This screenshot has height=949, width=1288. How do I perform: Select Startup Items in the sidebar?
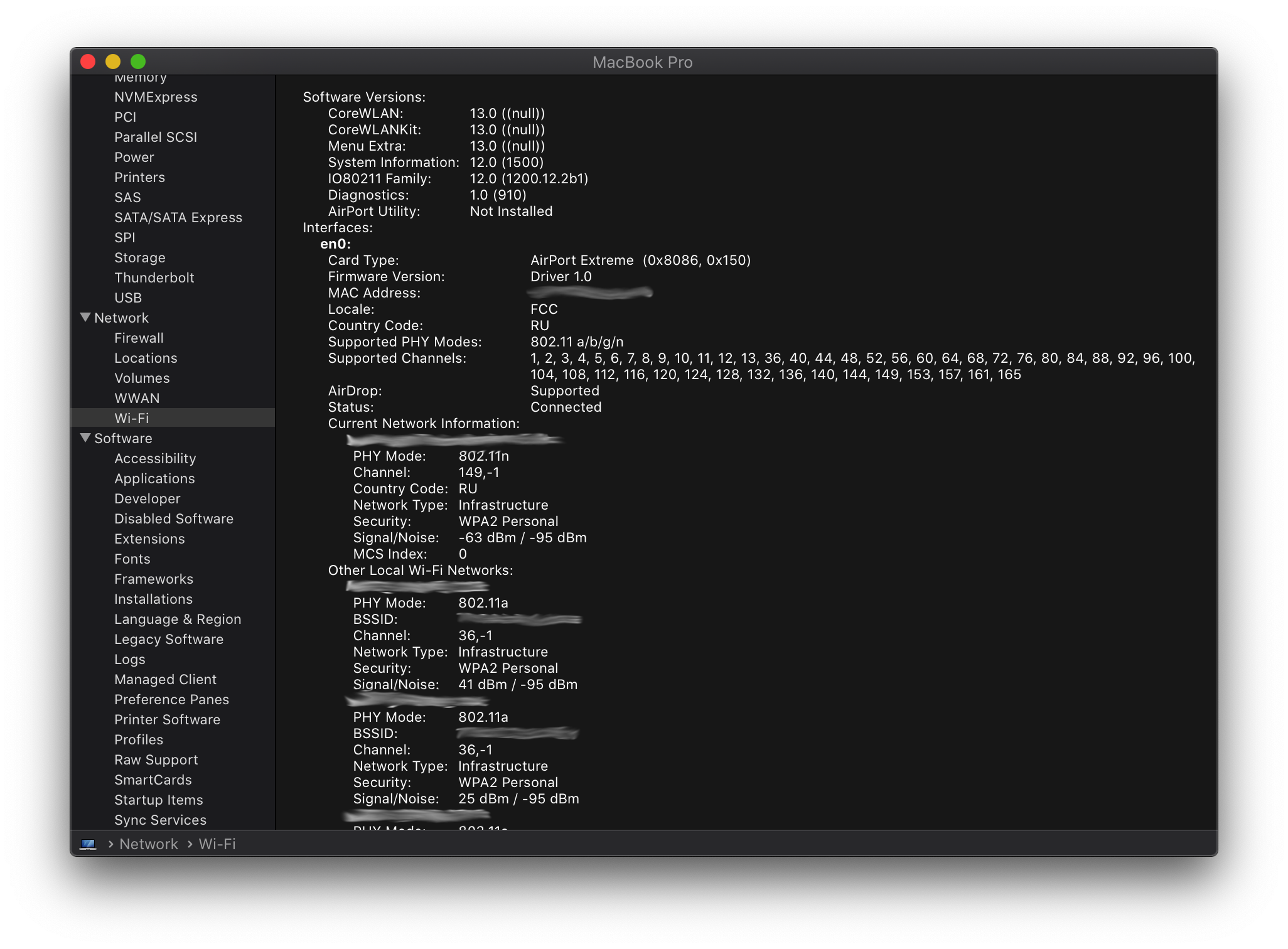[x=159, y=800]
